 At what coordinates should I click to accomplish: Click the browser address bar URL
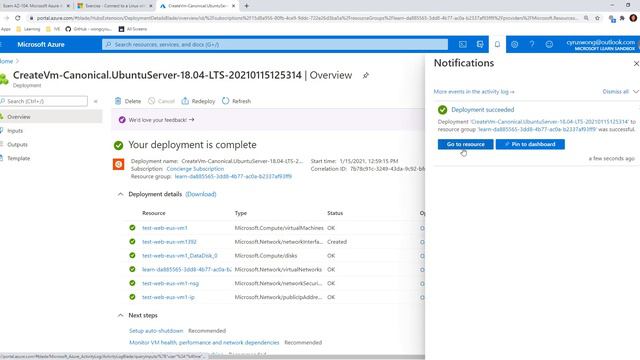click(x=307, y=18)
